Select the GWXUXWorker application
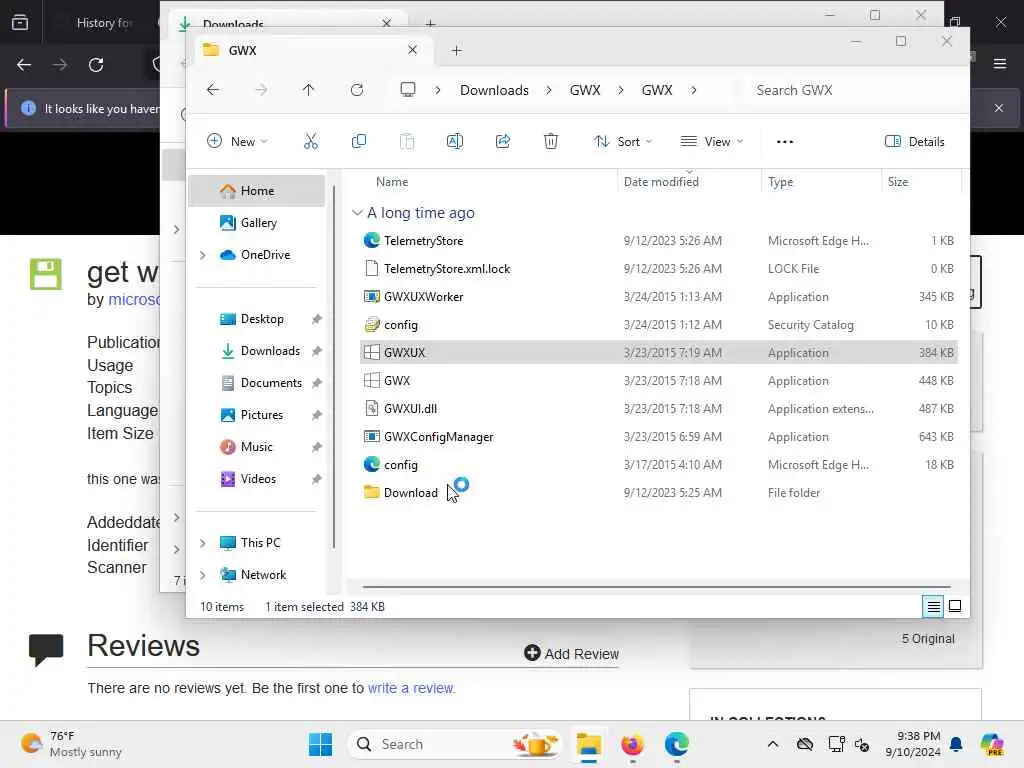 point(658,297)
